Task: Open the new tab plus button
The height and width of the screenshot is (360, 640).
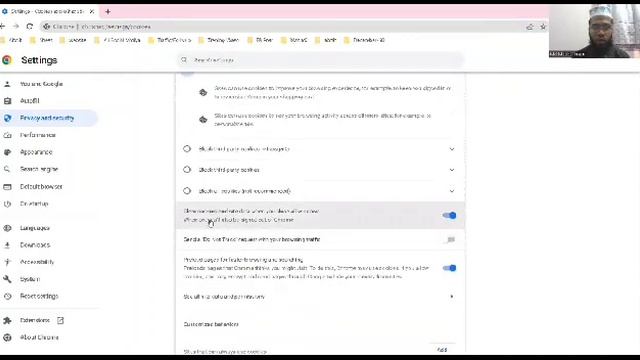Action: (x=108, y=11)
